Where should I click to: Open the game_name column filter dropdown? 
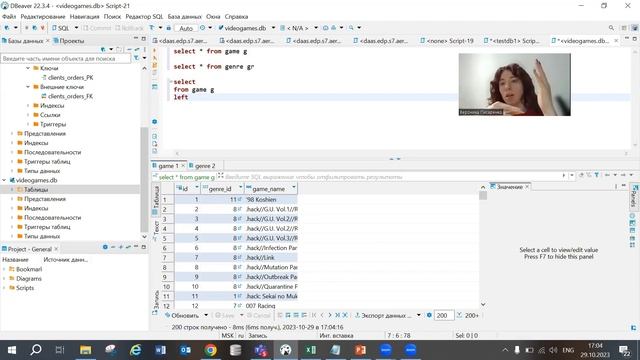point(293,188)
